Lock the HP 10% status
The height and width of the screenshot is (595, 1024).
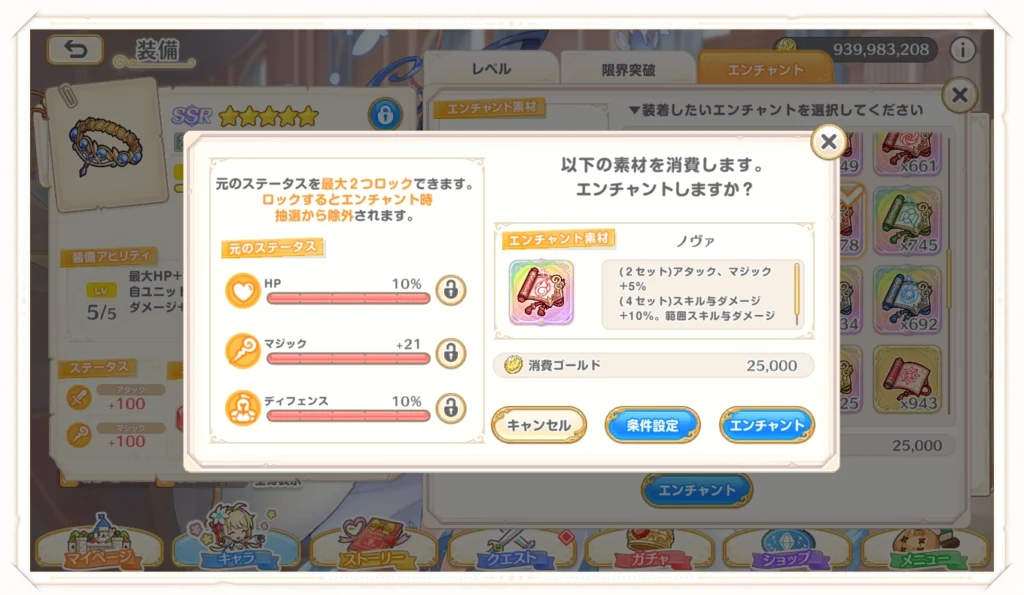451,289
